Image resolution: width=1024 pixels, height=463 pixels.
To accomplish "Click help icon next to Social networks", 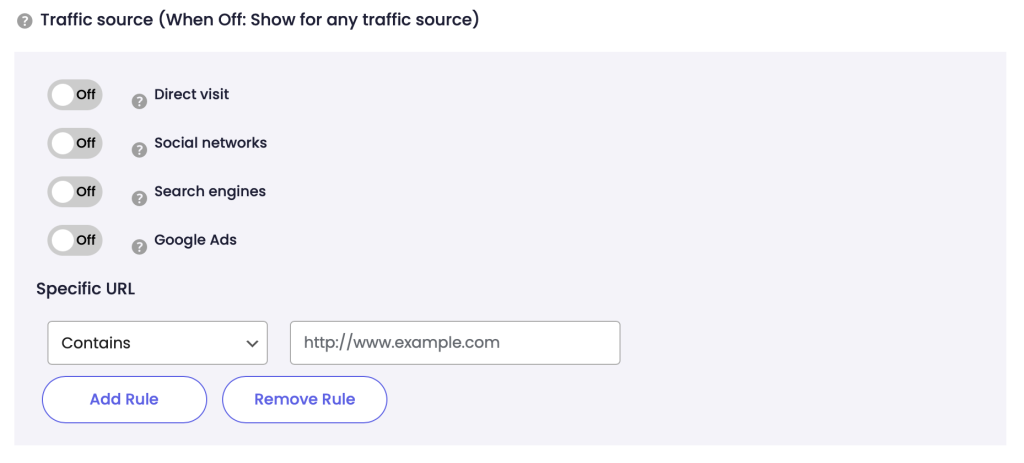I will click(140, 150).
